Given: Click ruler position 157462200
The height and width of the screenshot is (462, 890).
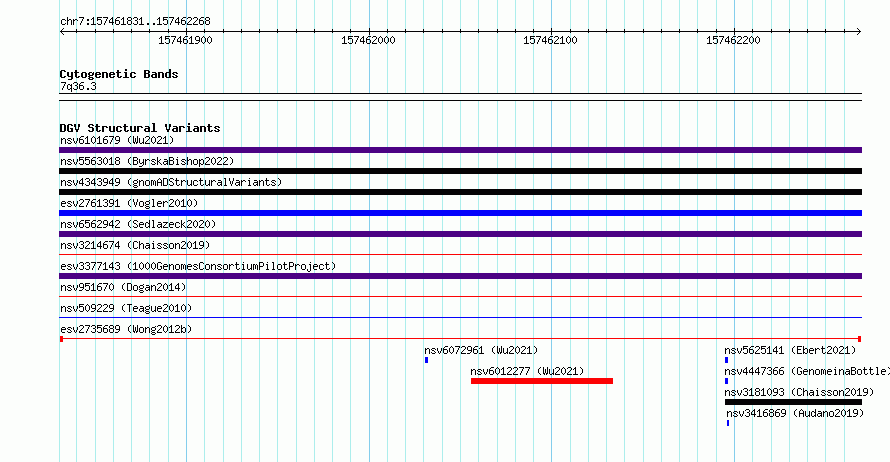Looking at the screenshot, I should click(x=733, y=40).
